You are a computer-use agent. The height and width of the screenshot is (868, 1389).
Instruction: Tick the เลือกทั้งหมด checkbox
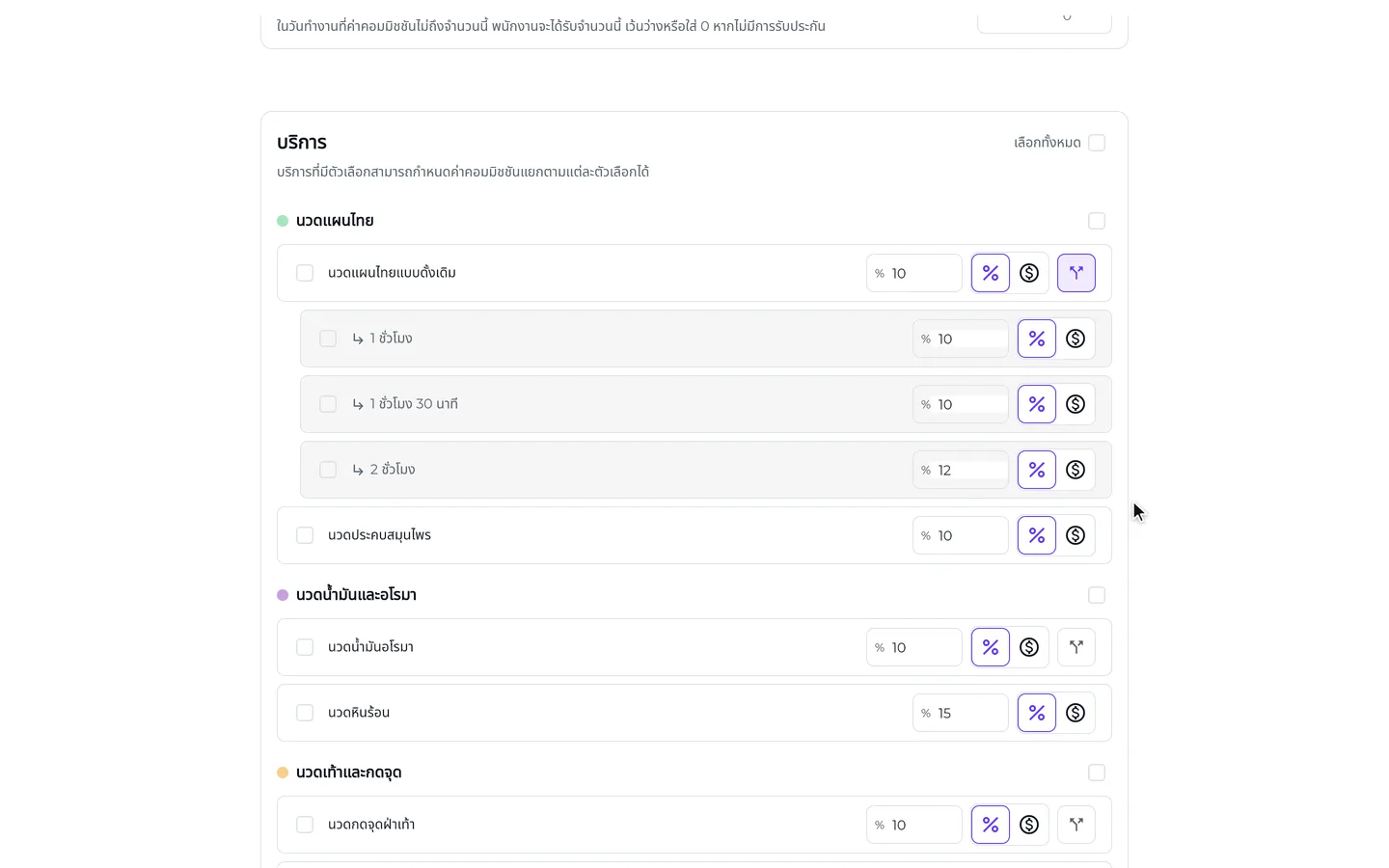click(1097, 143)
